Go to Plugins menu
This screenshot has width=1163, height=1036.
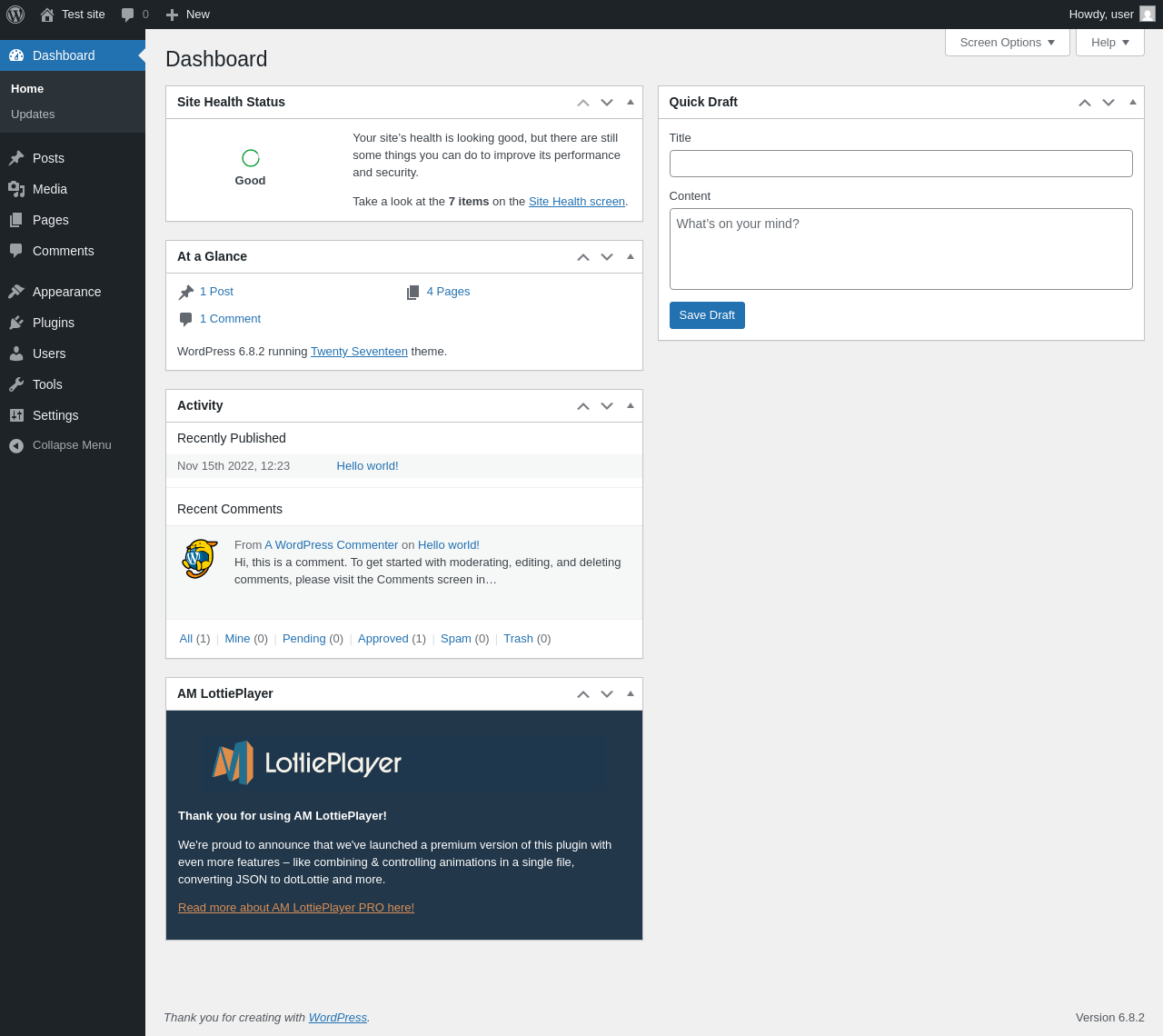click(x=73, y=323)
